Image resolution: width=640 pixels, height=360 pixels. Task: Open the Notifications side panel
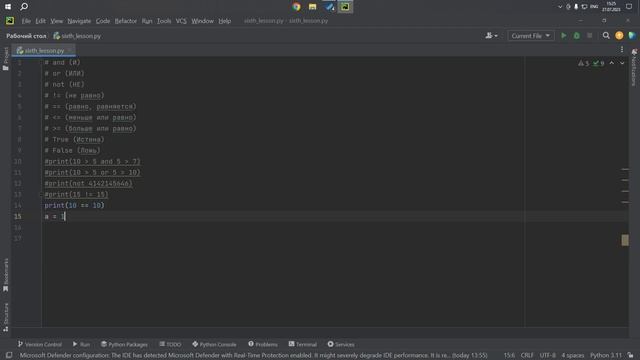(x=634, y=67)
